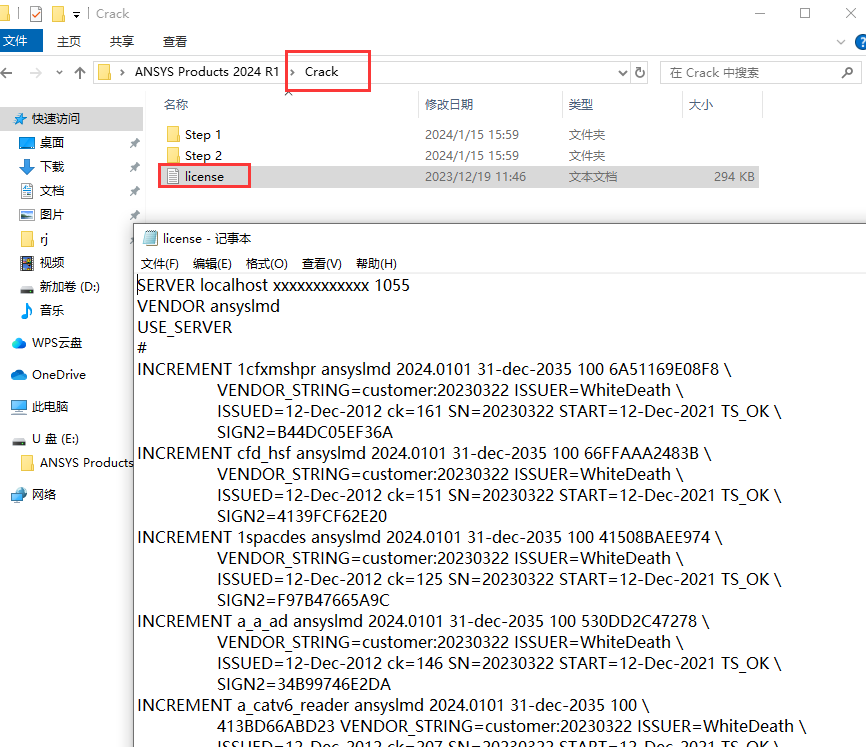Click the 'INCREMENT 1cfxmshpr' line

(x=434, y=369)
